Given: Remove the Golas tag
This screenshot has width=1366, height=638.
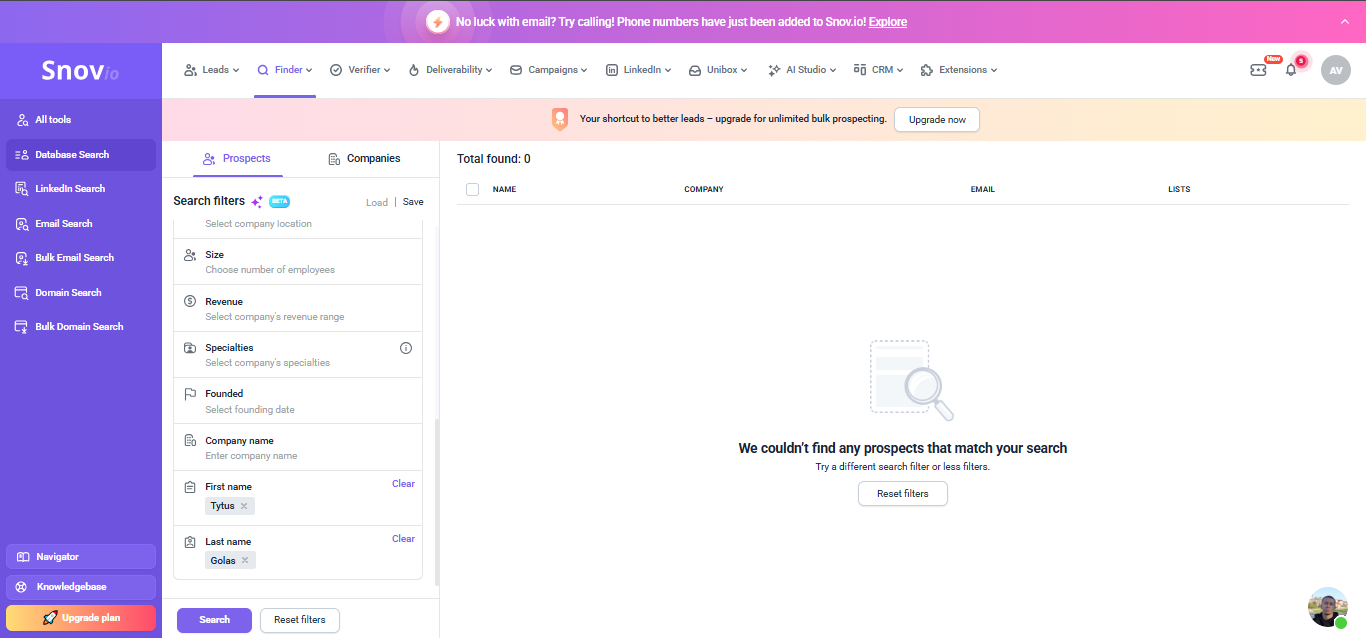Looking at the screenshot, I should point(245,560).
